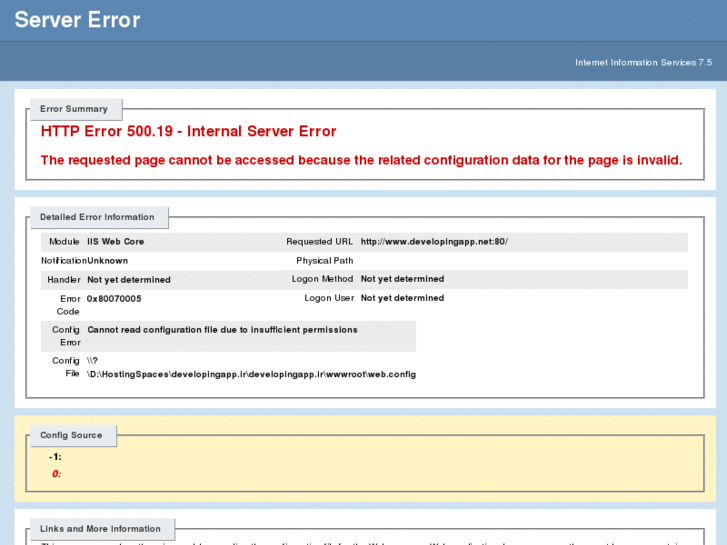This screenshot has width=727, height=545.
Task: Click the Physical Path label
Action: 325,261
